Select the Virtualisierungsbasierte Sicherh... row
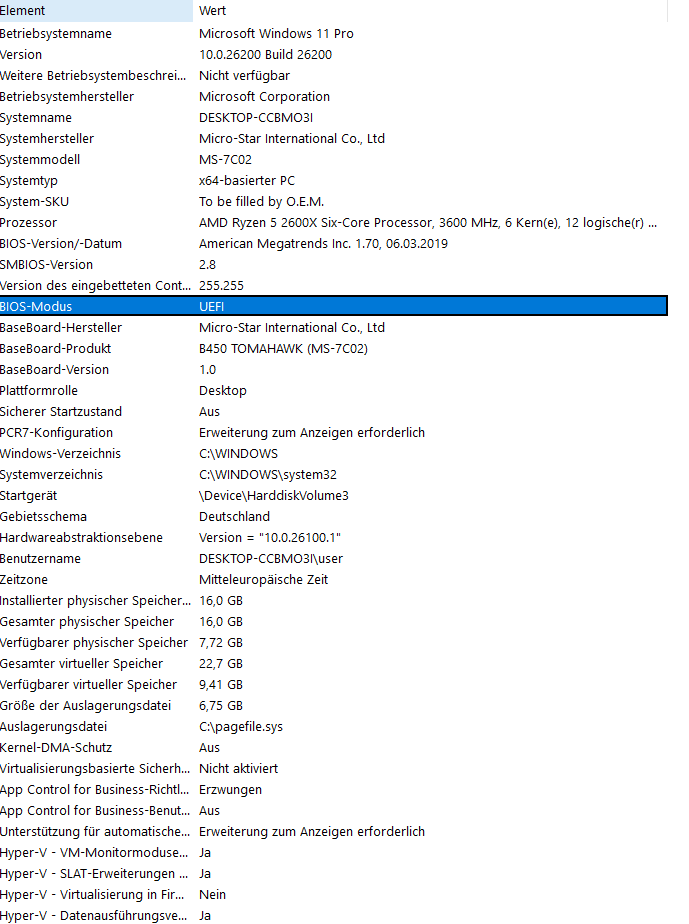The image size is (689, 924). 334,769
